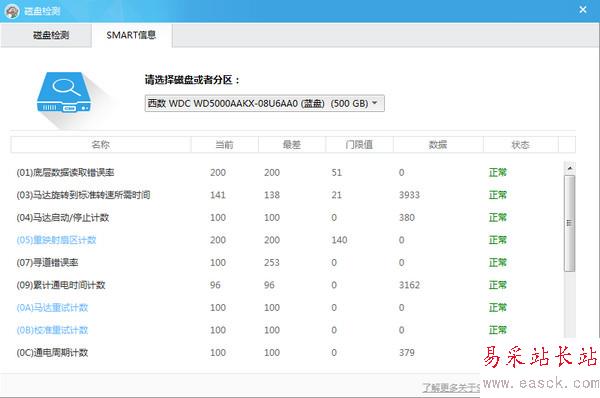Sort by 数据 column header

click(x=438, y=145)
